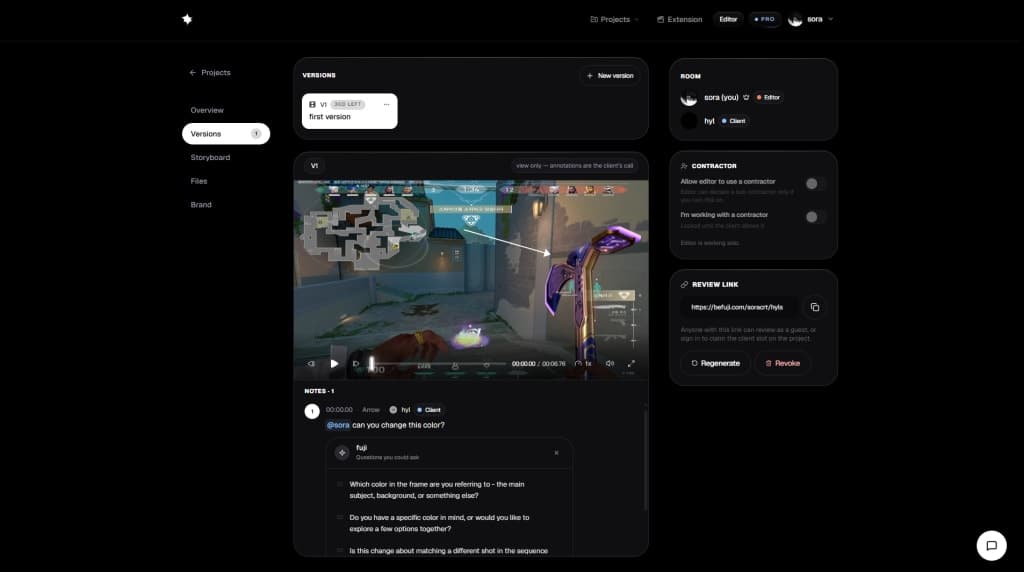Click the note number 1 marker
Screen dimensions: 1024x572
pos(312,411)
